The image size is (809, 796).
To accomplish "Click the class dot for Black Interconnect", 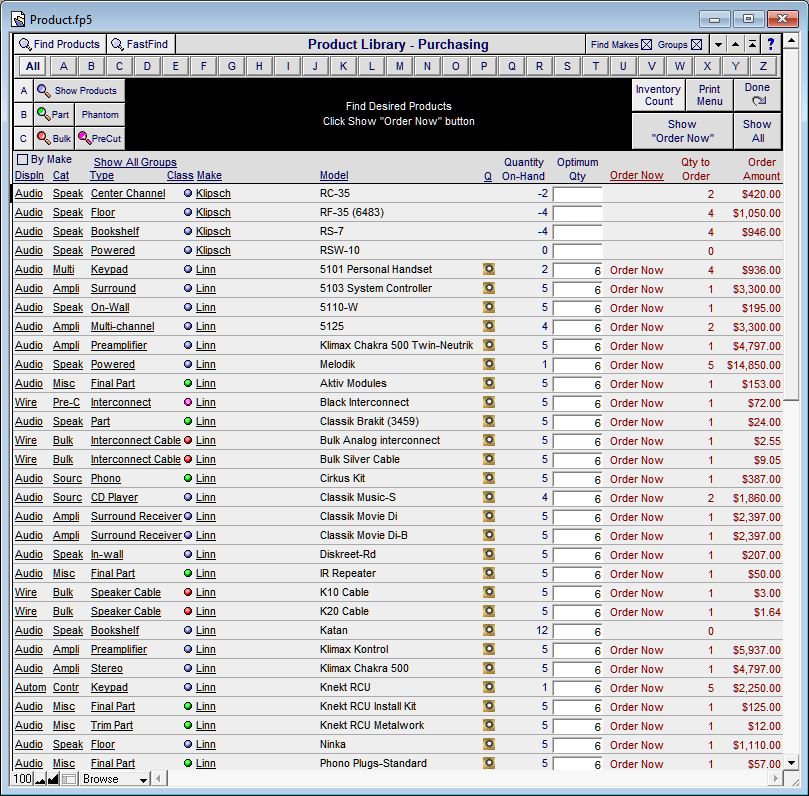I will [x=188, y=402].
